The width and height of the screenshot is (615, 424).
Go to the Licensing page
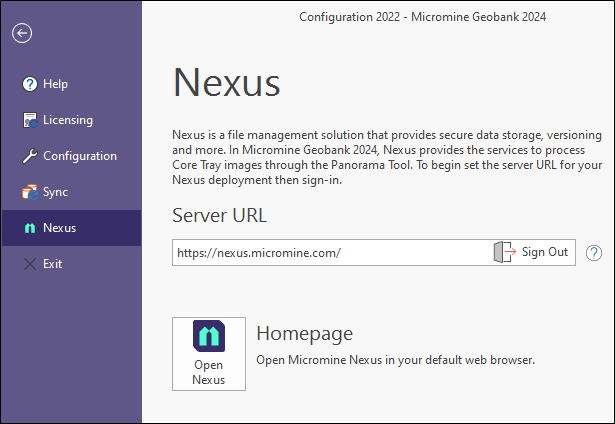(x=71, y=120)
